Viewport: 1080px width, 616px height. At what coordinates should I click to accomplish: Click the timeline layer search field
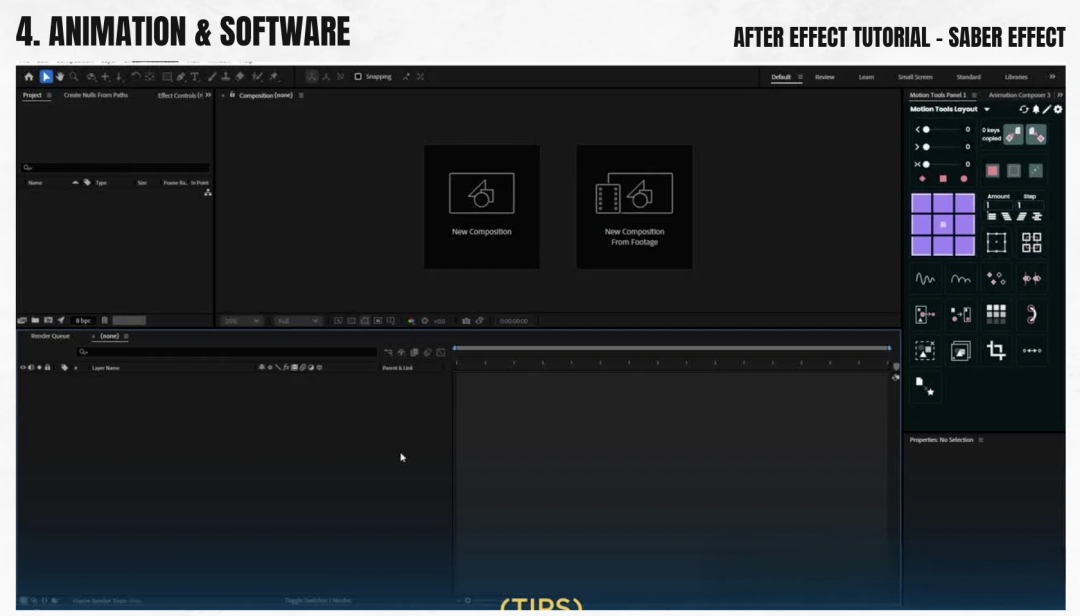pos(227,352)
